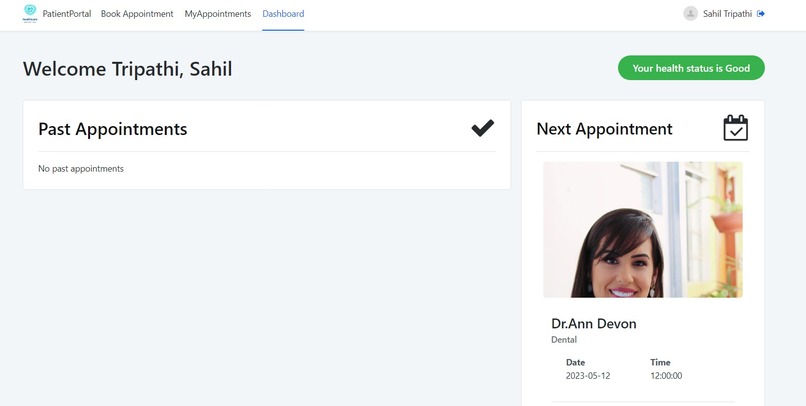
Task: Go to the MyAppointments page
Action: [x=218, y=14]
